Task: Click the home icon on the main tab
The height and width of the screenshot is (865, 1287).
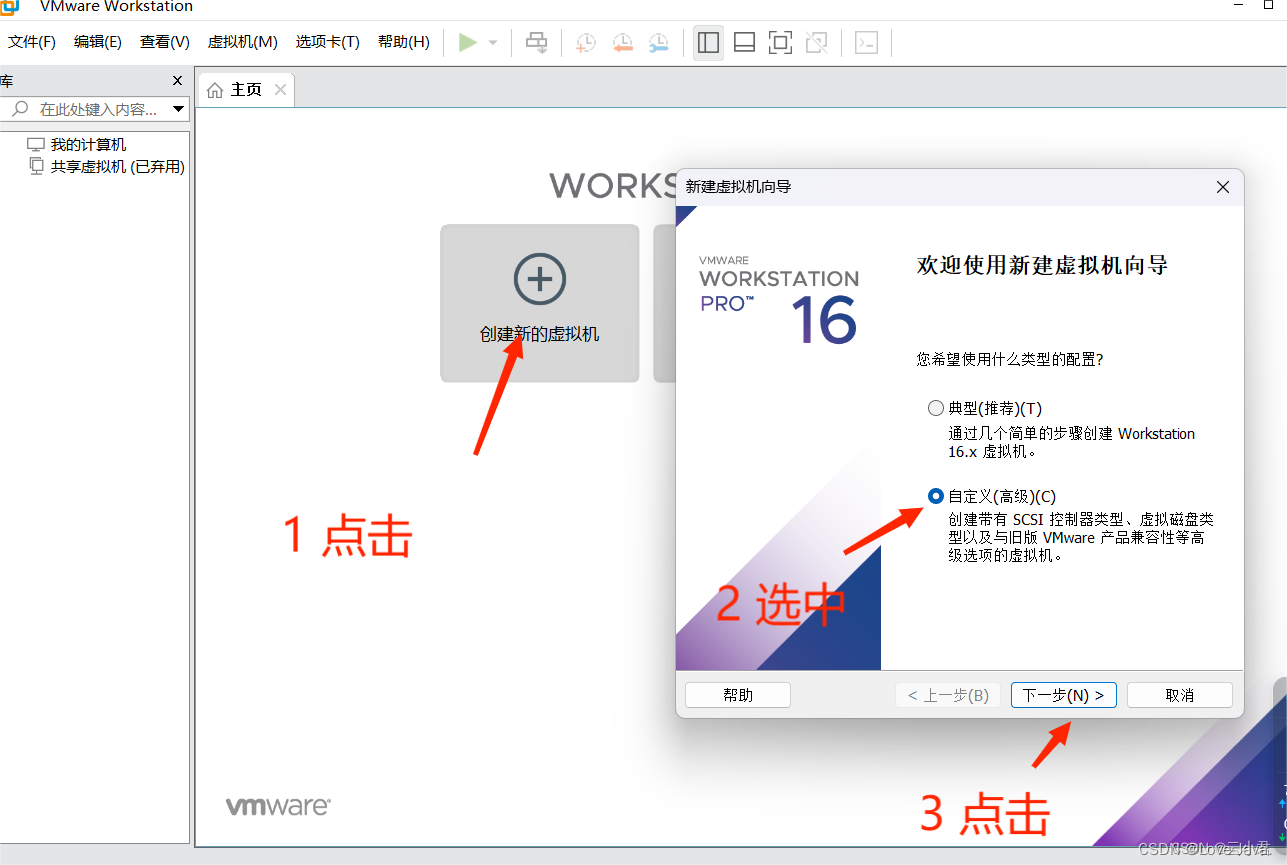Action: [x=215, y=90]
